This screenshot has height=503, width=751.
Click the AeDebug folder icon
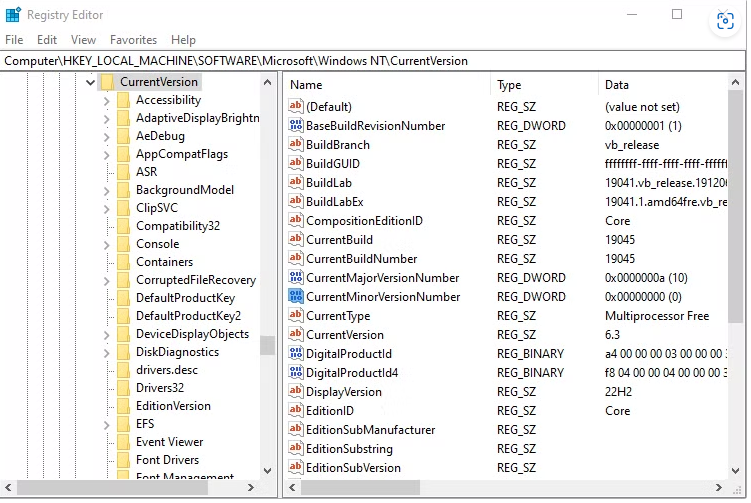coord(124,136)
